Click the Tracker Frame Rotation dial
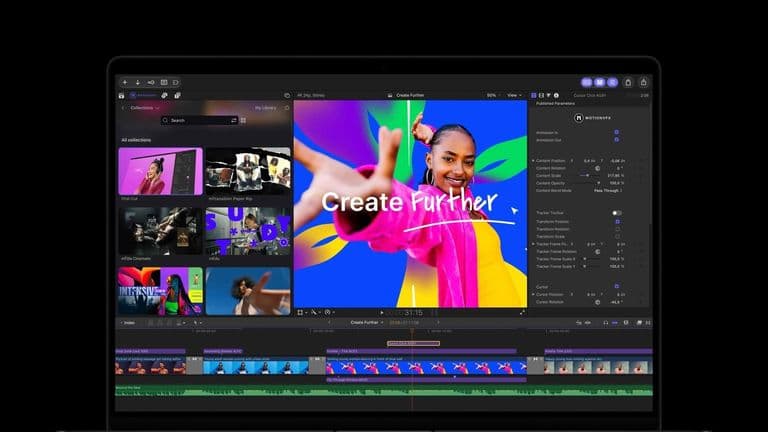Screen dimensions: 768x432 (598, 251)
